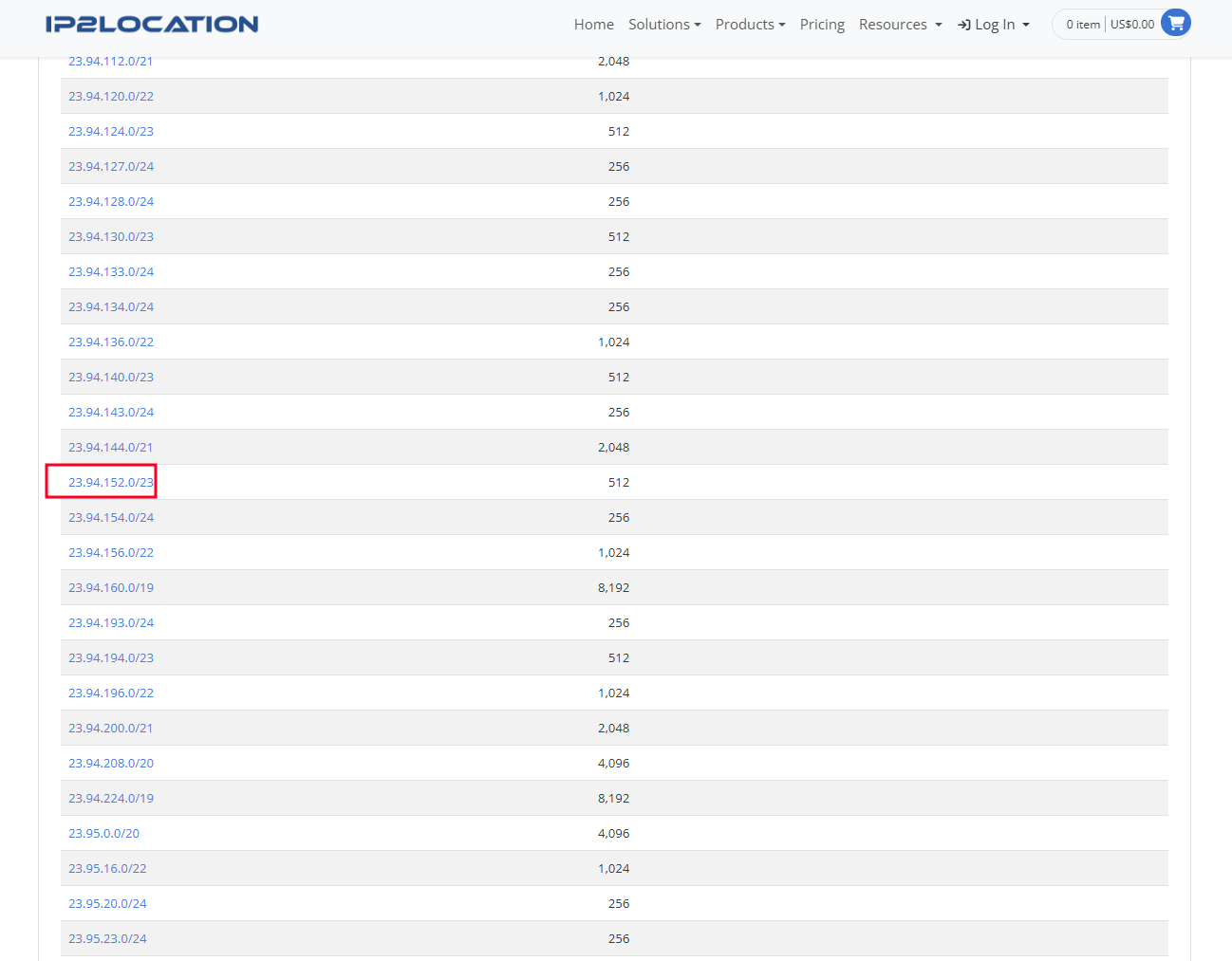Open the Products dropdown menu

750,25
